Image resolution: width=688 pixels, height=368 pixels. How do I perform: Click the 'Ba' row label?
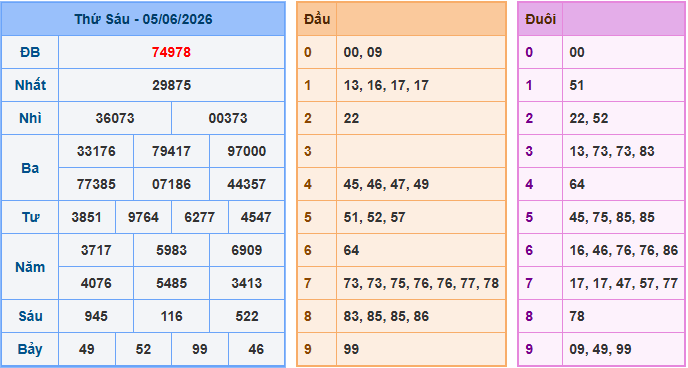[30, 168]
